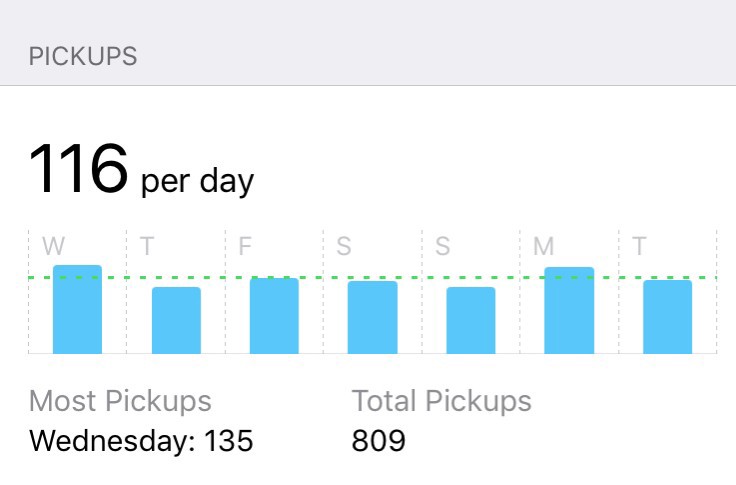Screen dimensions: 736x485
Task: Click the W day label
Action: (53, 247)
